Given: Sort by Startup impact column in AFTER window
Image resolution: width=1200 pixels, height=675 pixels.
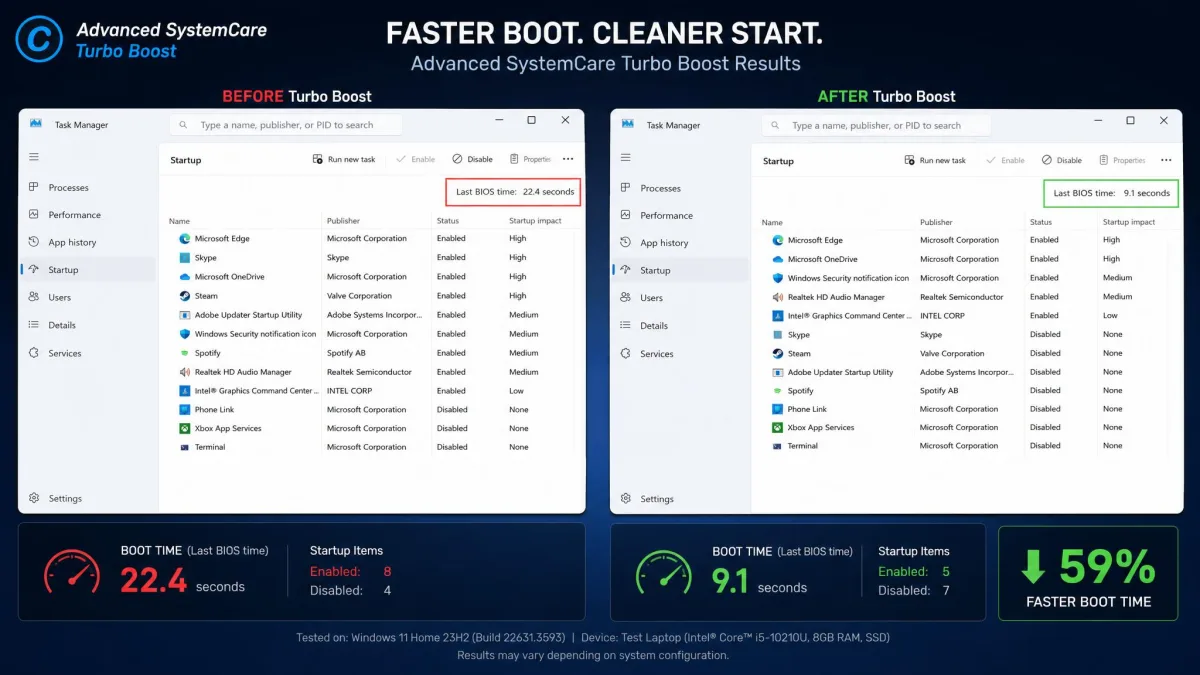Looking at the screenshot, I should (x=1129, y=222).
